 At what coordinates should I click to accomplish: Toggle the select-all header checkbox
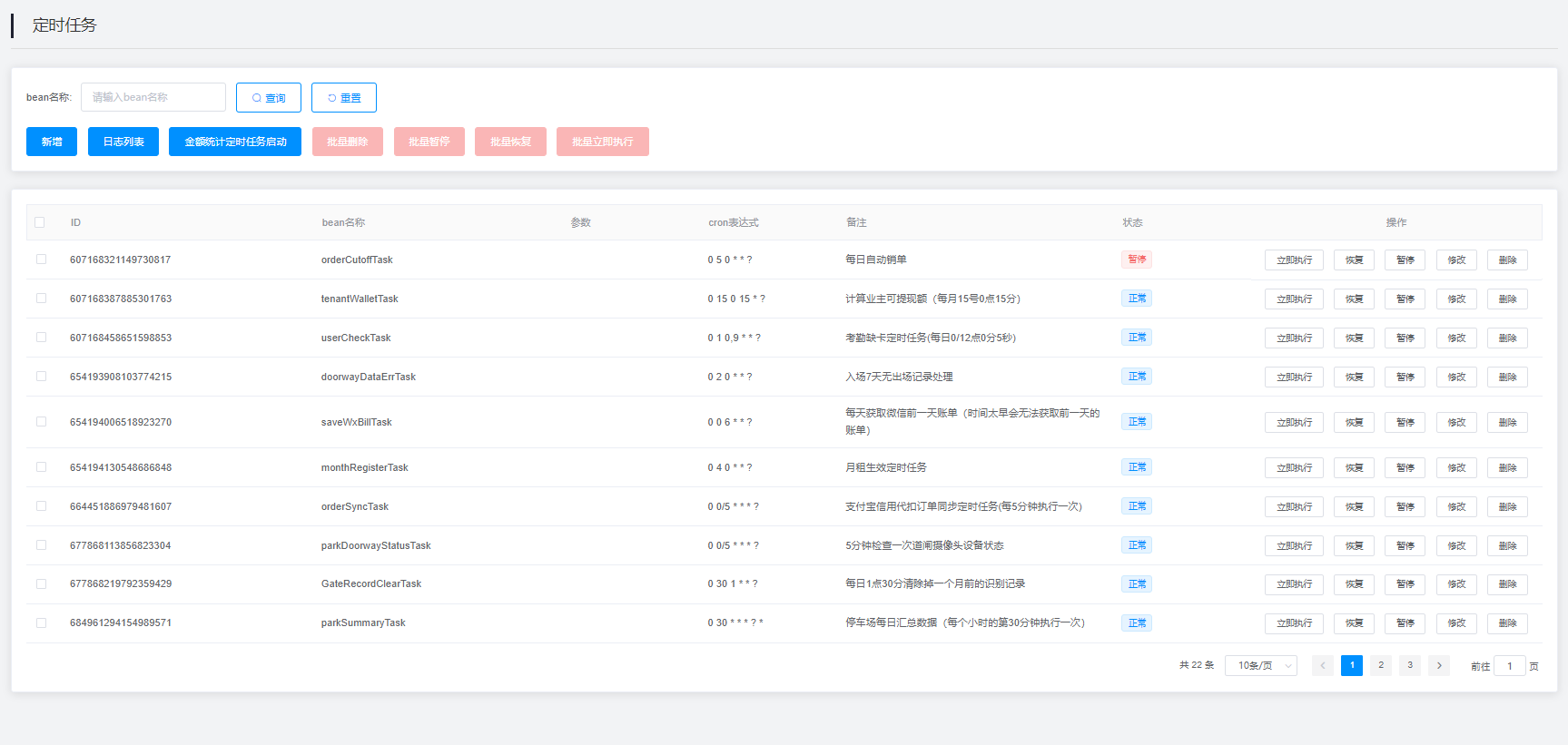tap(40, 222)
